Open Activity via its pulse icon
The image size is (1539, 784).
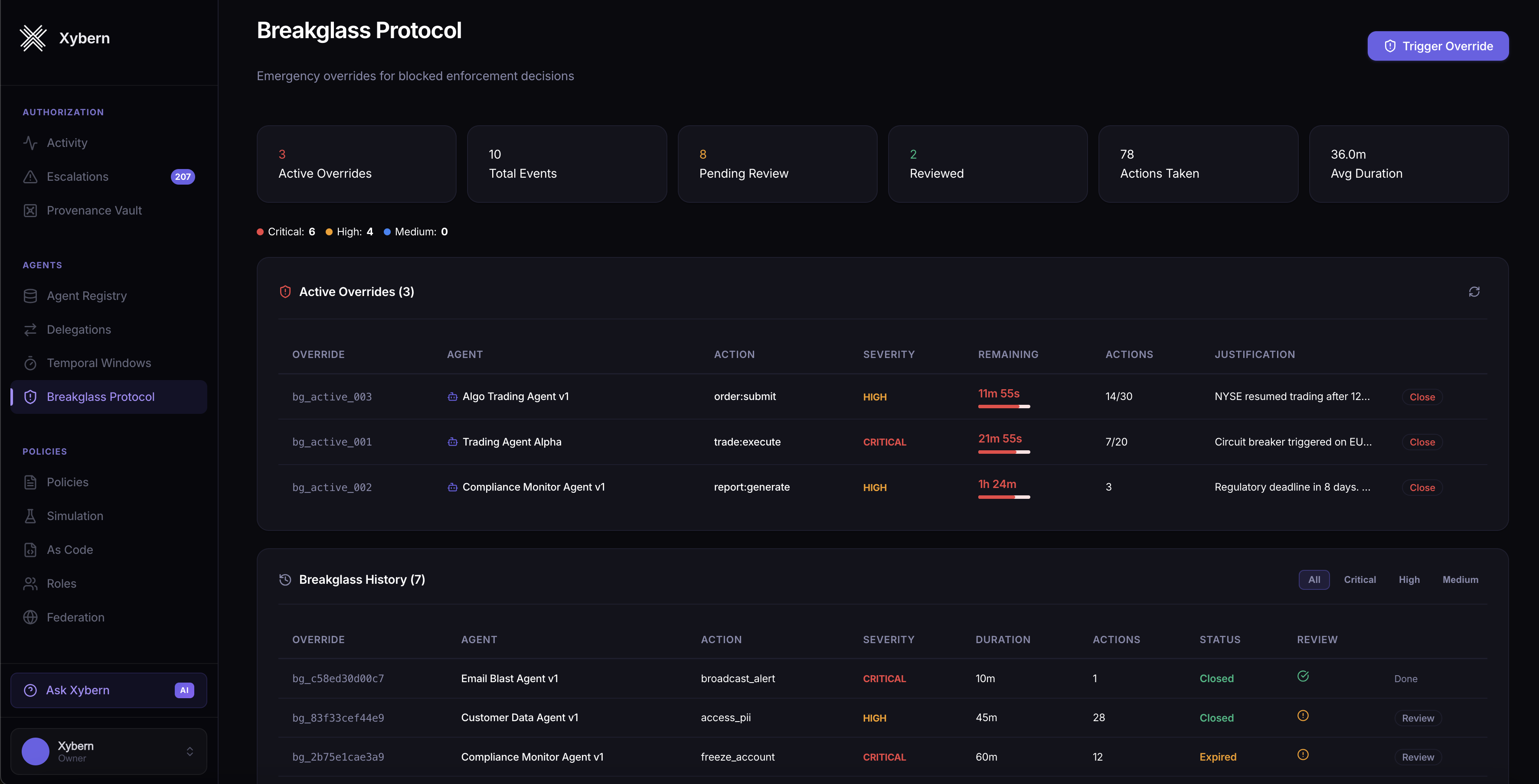[30, 143]
